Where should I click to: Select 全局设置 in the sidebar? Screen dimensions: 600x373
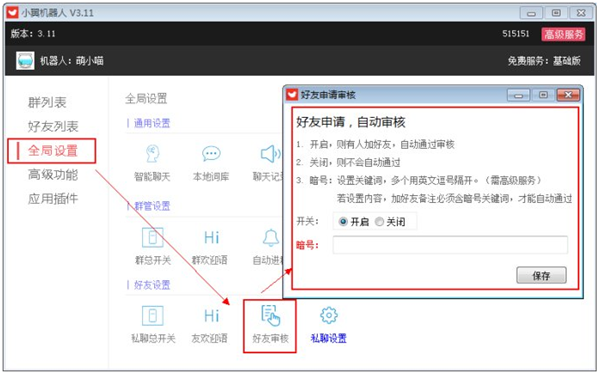click(53, 151)
